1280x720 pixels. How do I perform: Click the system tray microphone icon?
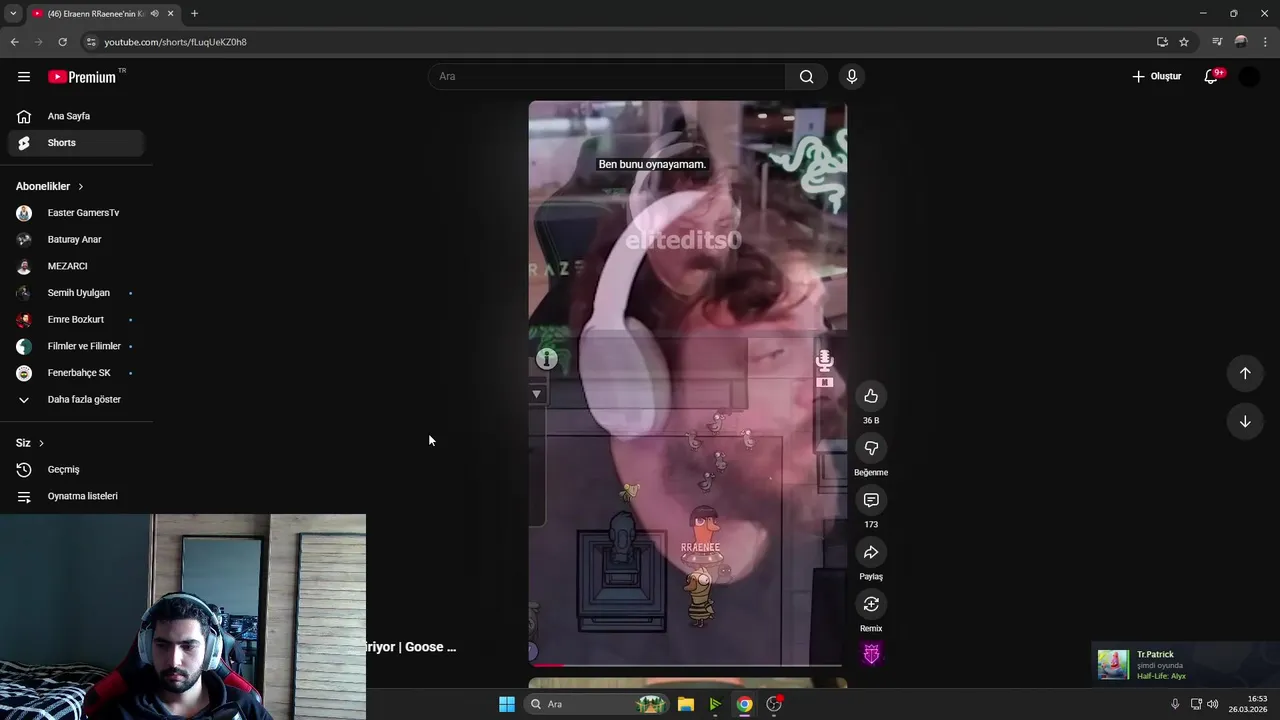coord(1175,704)
